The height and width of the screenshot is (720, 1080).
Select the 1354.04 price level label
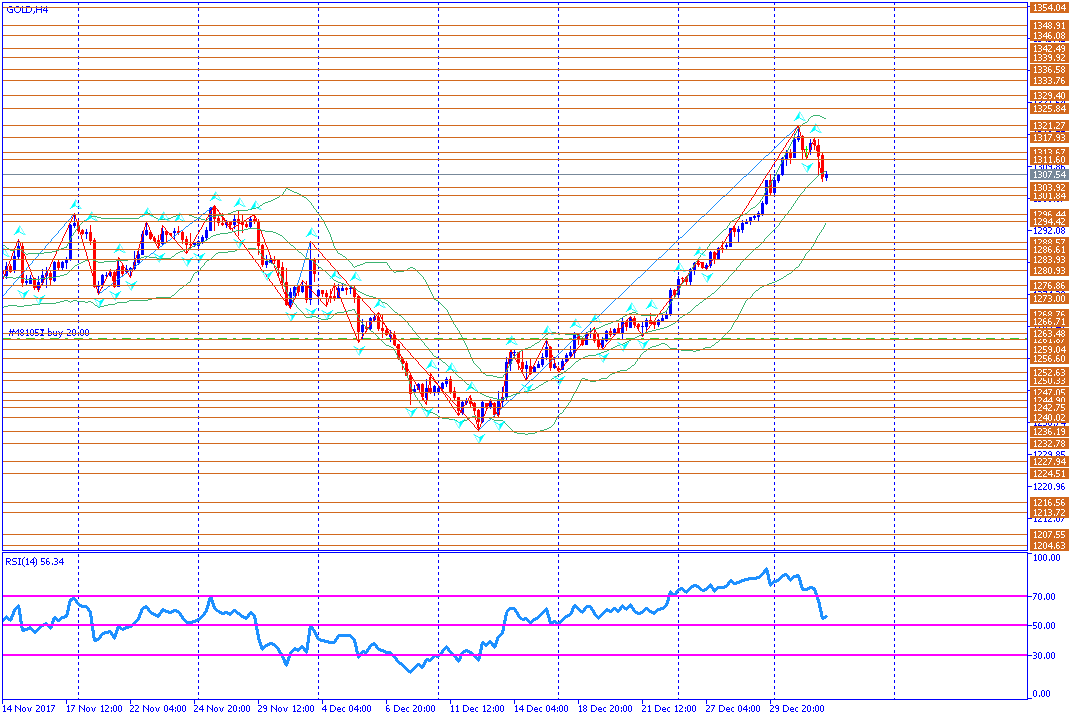pos(1049,8)
